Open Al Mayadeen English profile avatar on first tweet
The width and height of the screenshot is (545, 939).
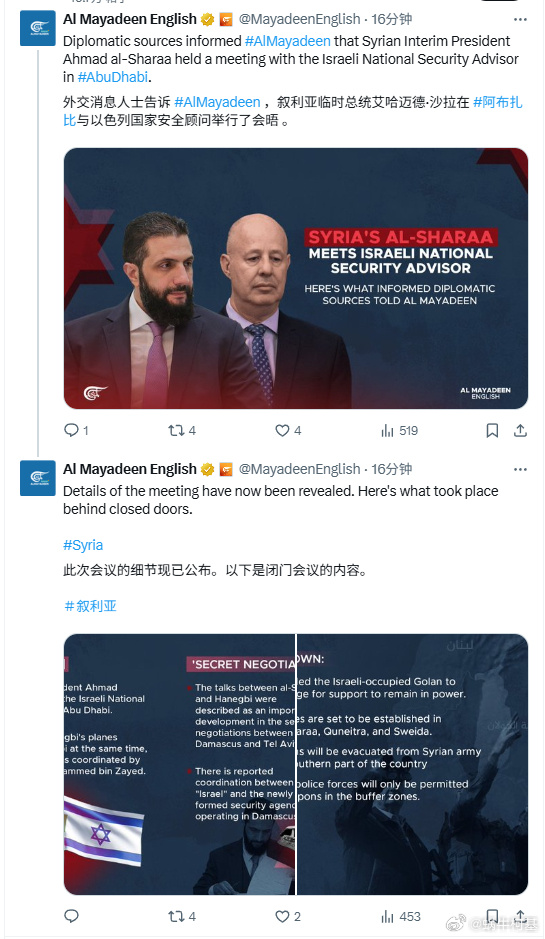click(38, 28)
